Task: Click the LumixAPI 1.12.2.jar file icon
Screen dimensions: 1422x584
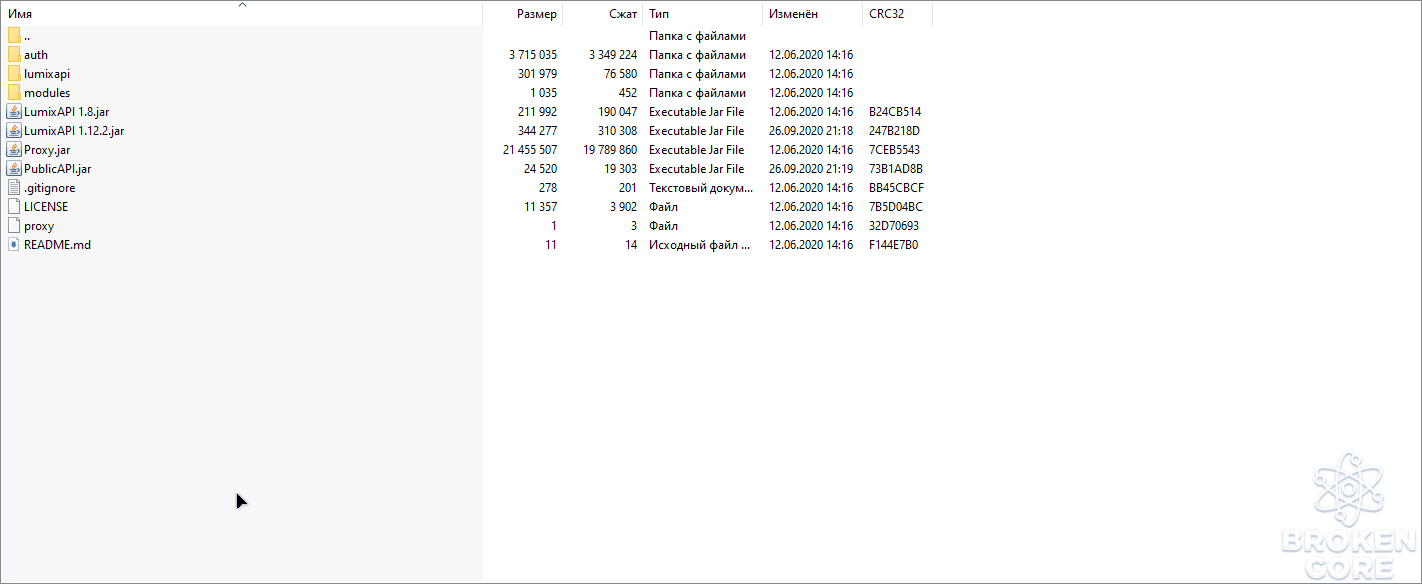Action: [x=14, y=131]
